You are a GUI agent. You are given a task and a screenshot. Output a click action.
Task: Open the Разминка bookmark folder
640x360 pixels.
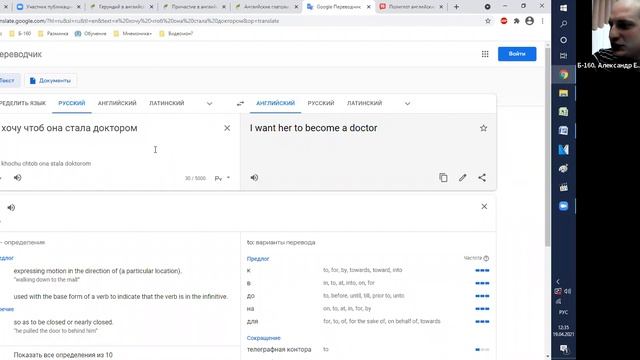[53, 33]
